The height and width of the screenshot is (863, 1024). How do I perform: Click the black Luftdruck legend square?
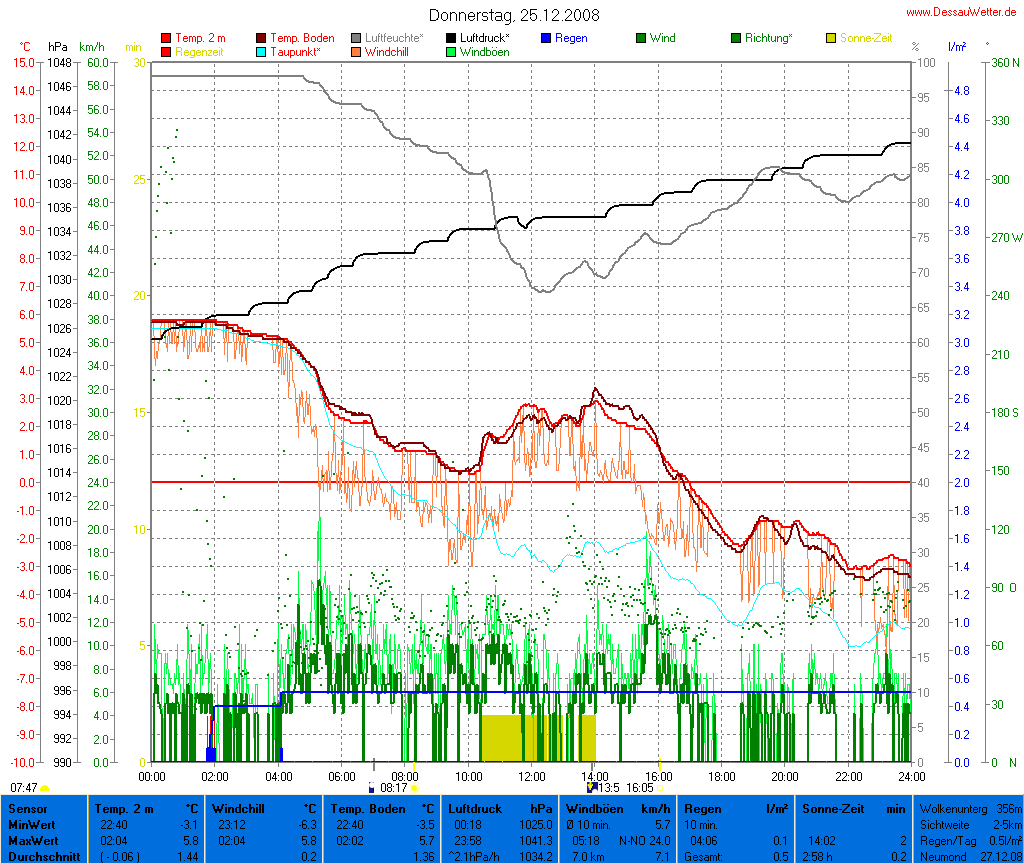[452, 39]
